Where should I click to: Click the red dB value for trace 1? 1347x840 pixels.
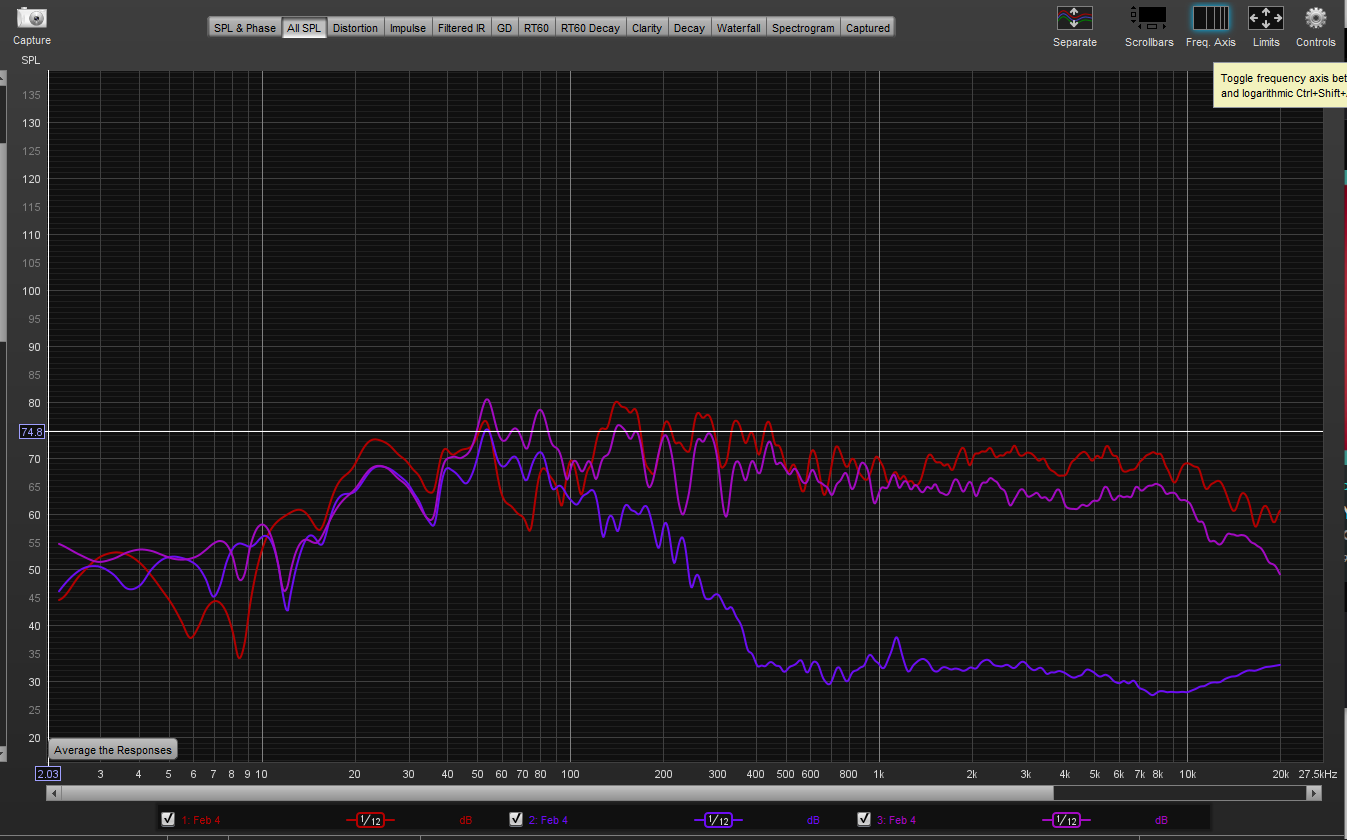(x=465, y=820)
